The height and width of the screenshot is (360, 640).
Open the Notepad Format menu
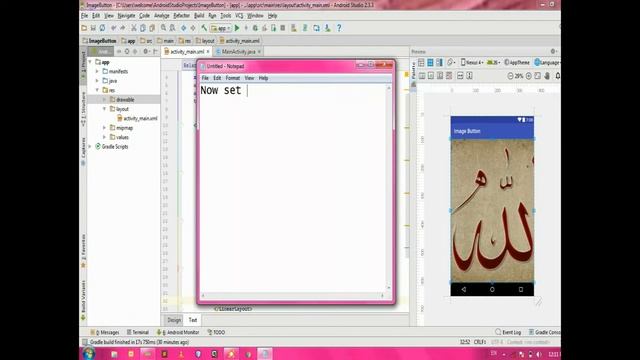pyautogui.click(x=233, y=78)
